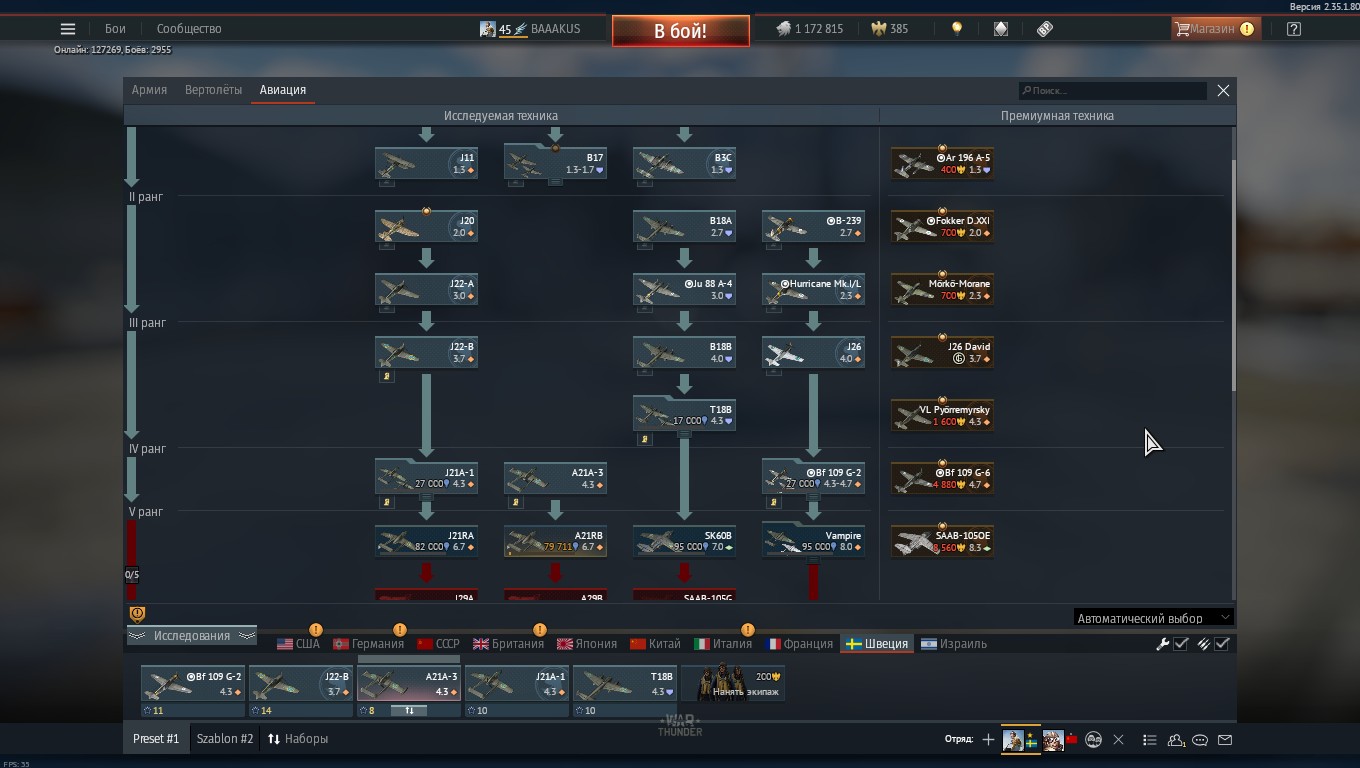Select premium Bf 109 G-6
Image resolution: width=1360 pixels, height=768 pixels.
942,478
